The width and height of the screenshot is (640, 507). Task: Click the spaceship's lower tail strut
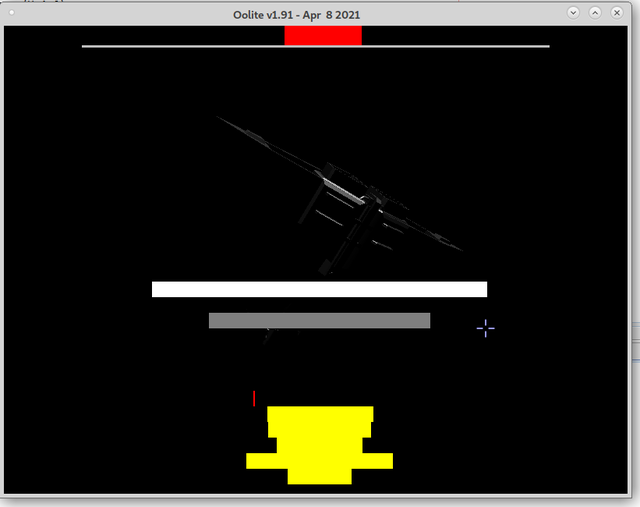(330, 262)
